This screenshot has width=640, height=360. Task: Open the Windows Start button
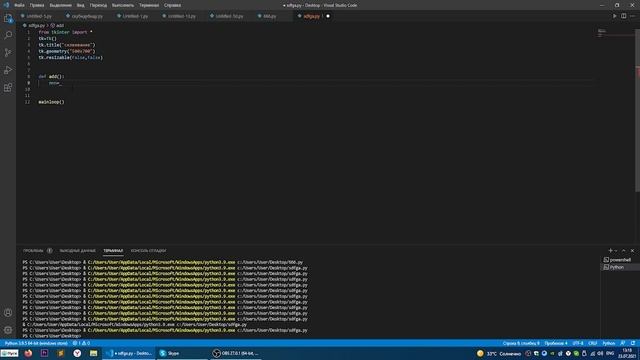click(x=9, y=353)
